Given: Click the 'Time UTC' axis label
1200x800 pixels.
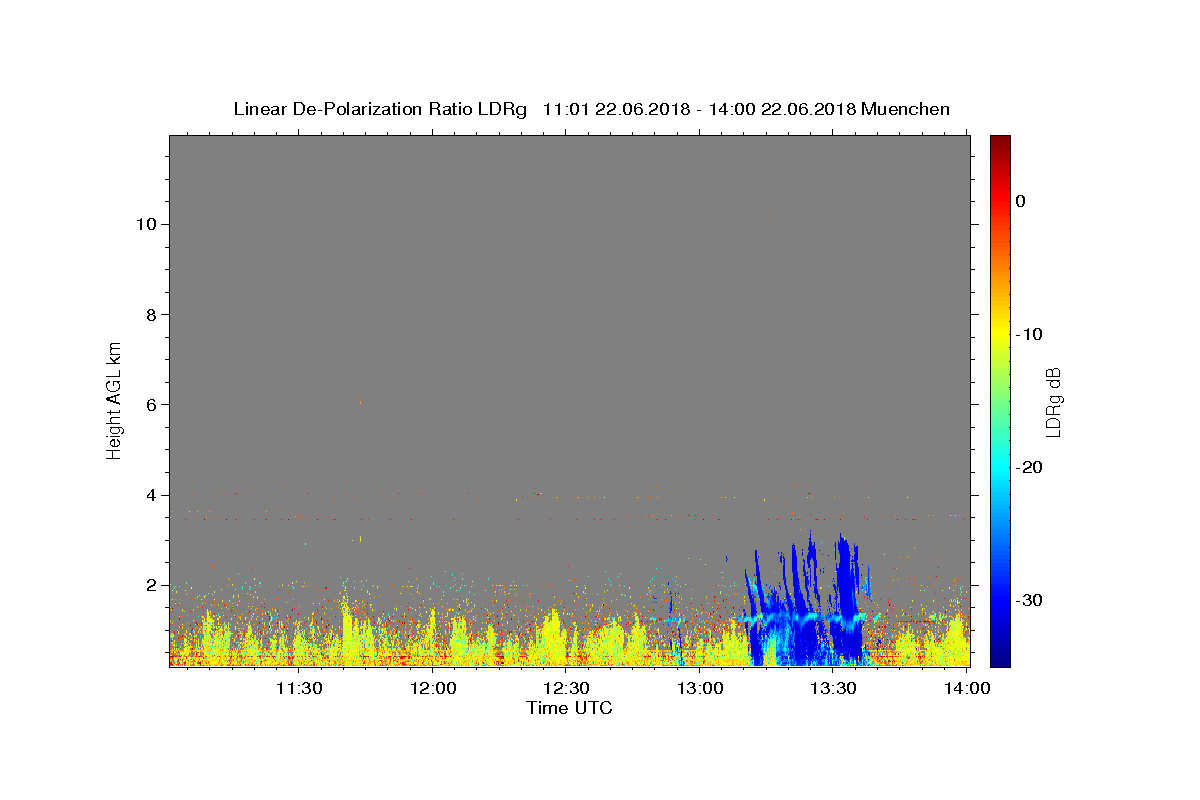Looking at the screenshot, I should pos(569,708).
